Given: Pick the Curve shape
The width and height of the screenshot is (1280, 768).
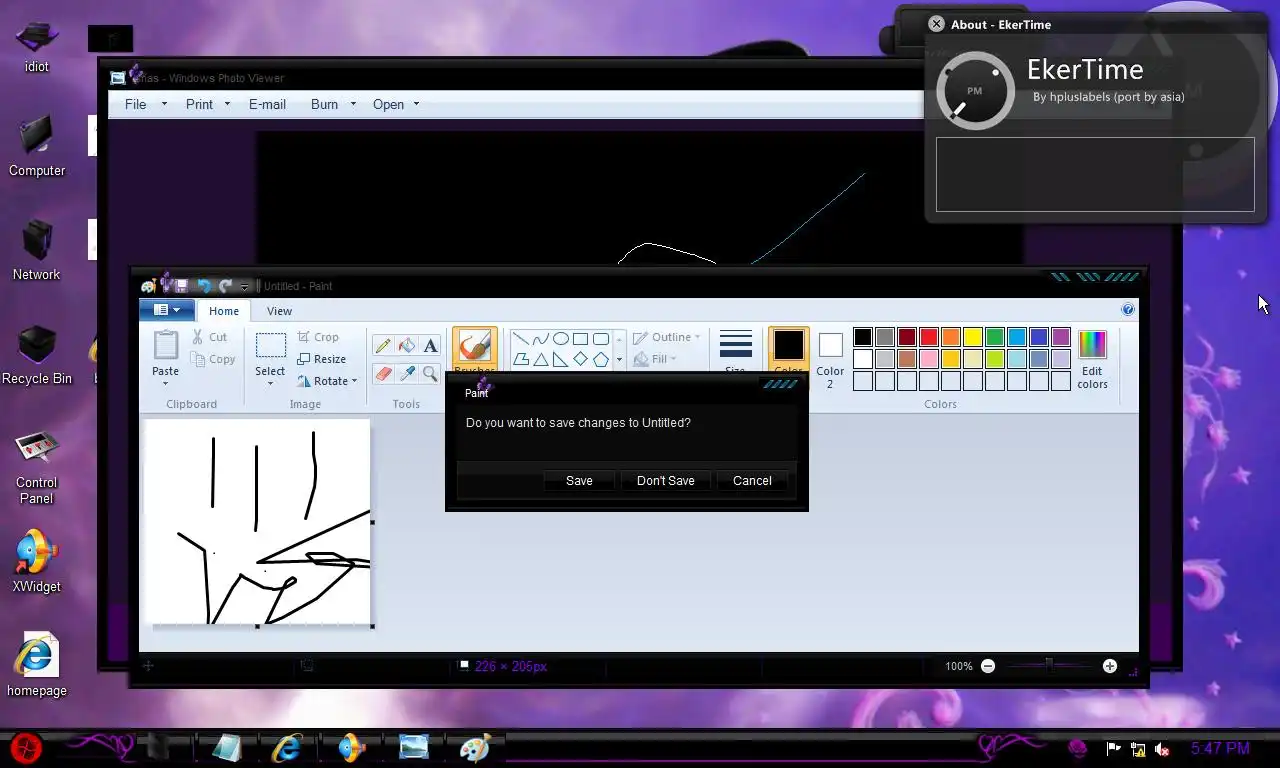Looking at the screenshot, I should (x=541, y=339).
